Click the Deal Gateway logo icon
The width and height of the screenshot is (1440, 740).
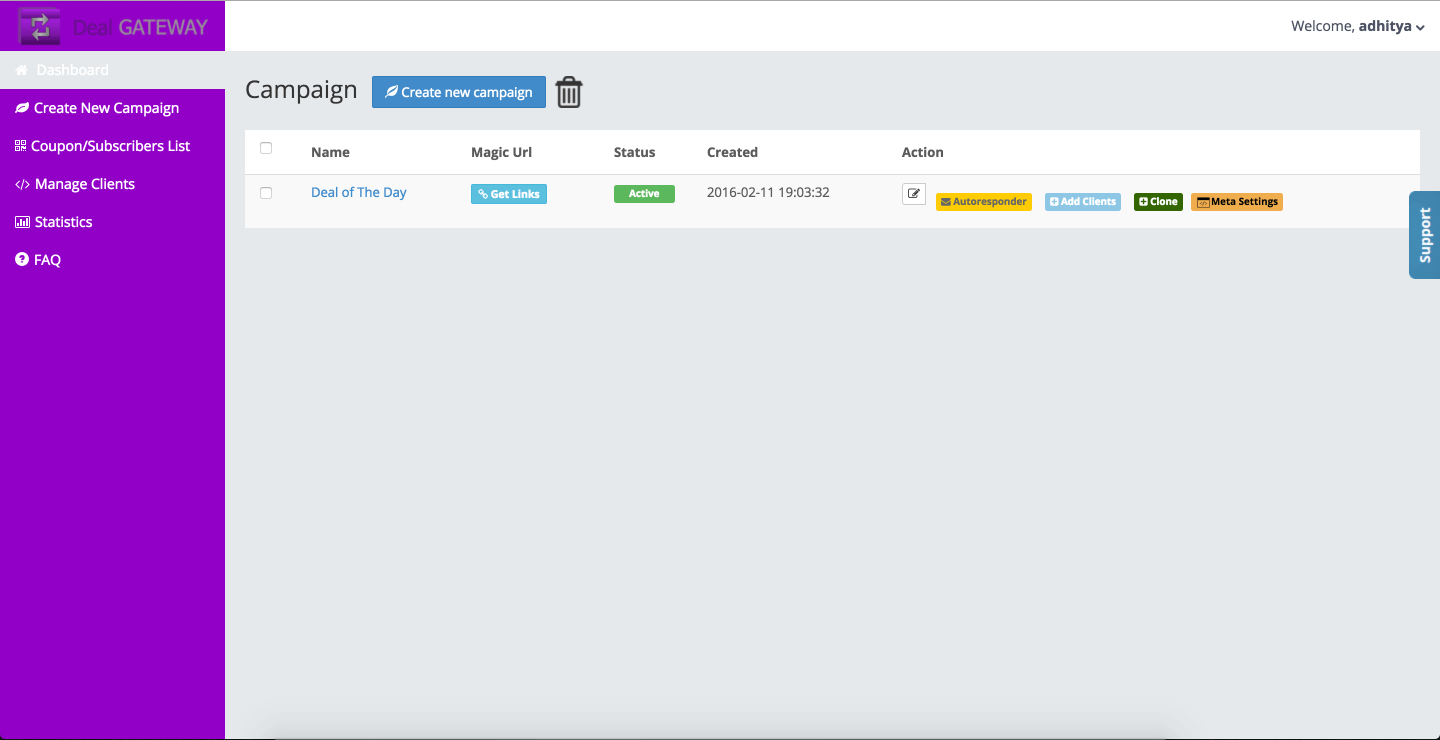click(x=40, y=27)
